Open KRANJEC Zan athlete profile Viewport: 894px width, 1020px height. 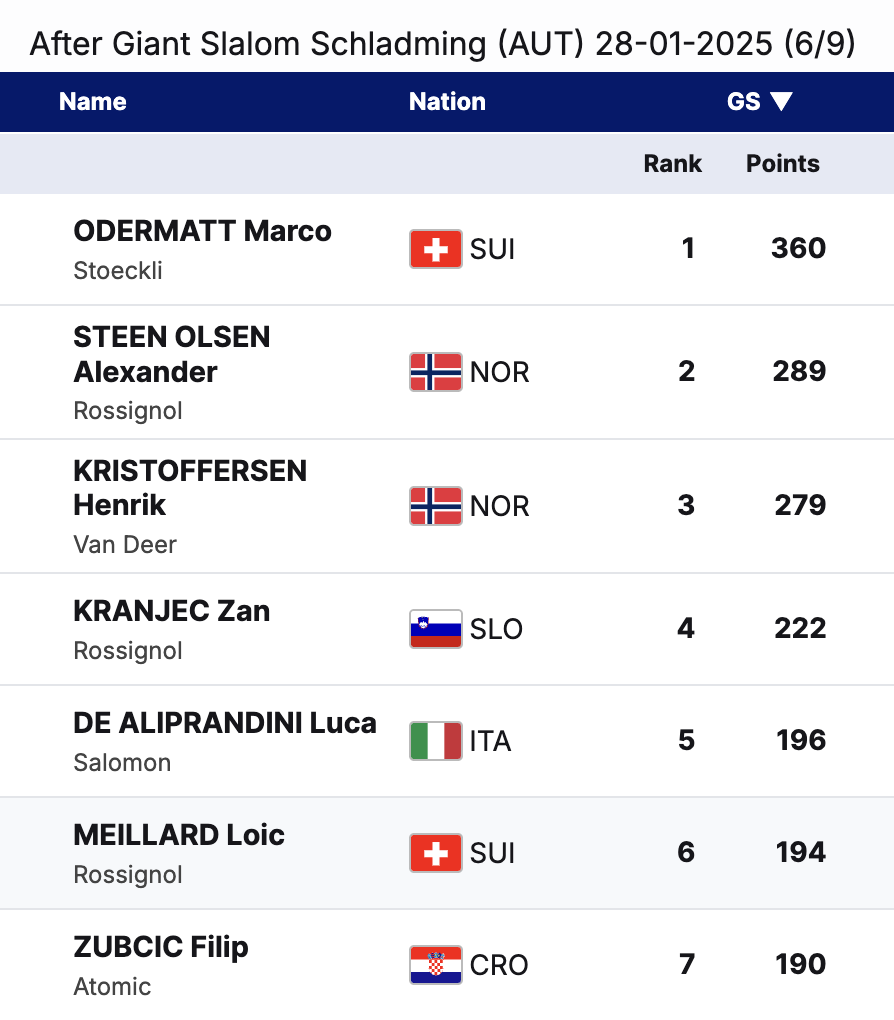(x=172, y=611)
